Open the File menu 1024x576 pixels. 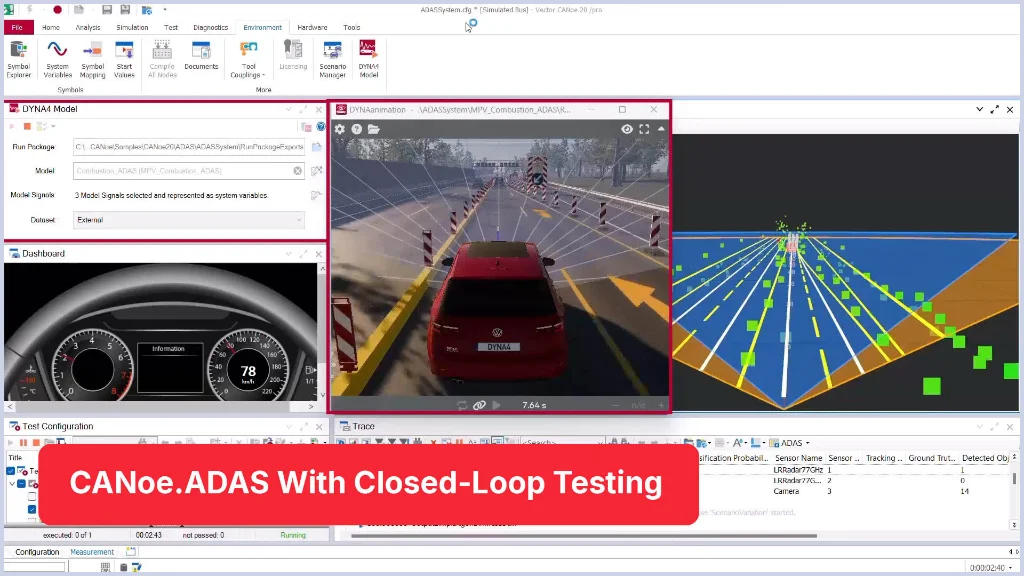[17, 27]
